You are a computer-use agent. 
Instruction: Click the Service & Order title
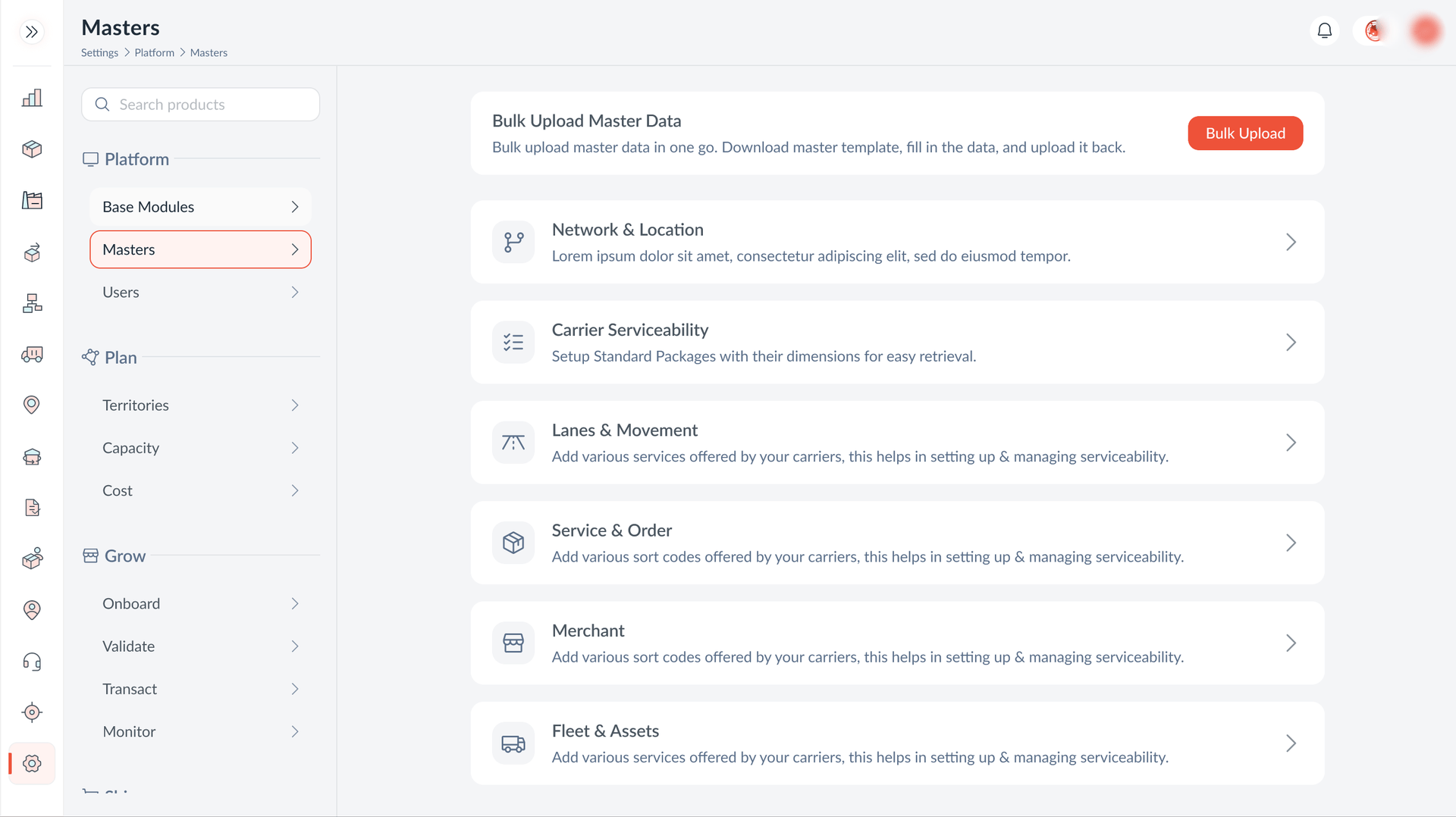pos(611,531)
